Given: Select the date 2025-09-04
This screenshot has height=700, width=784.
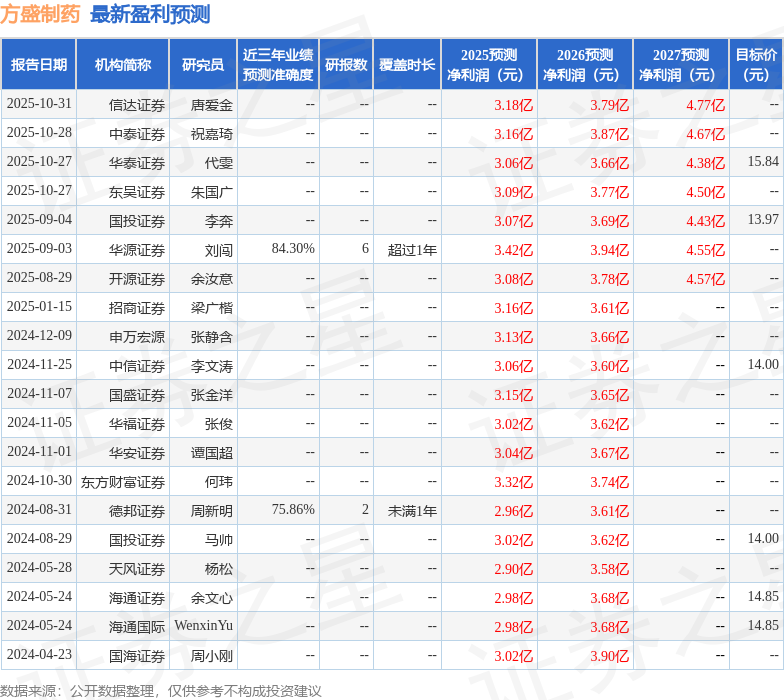Looking at the screenshot, I should click(39, 220).
